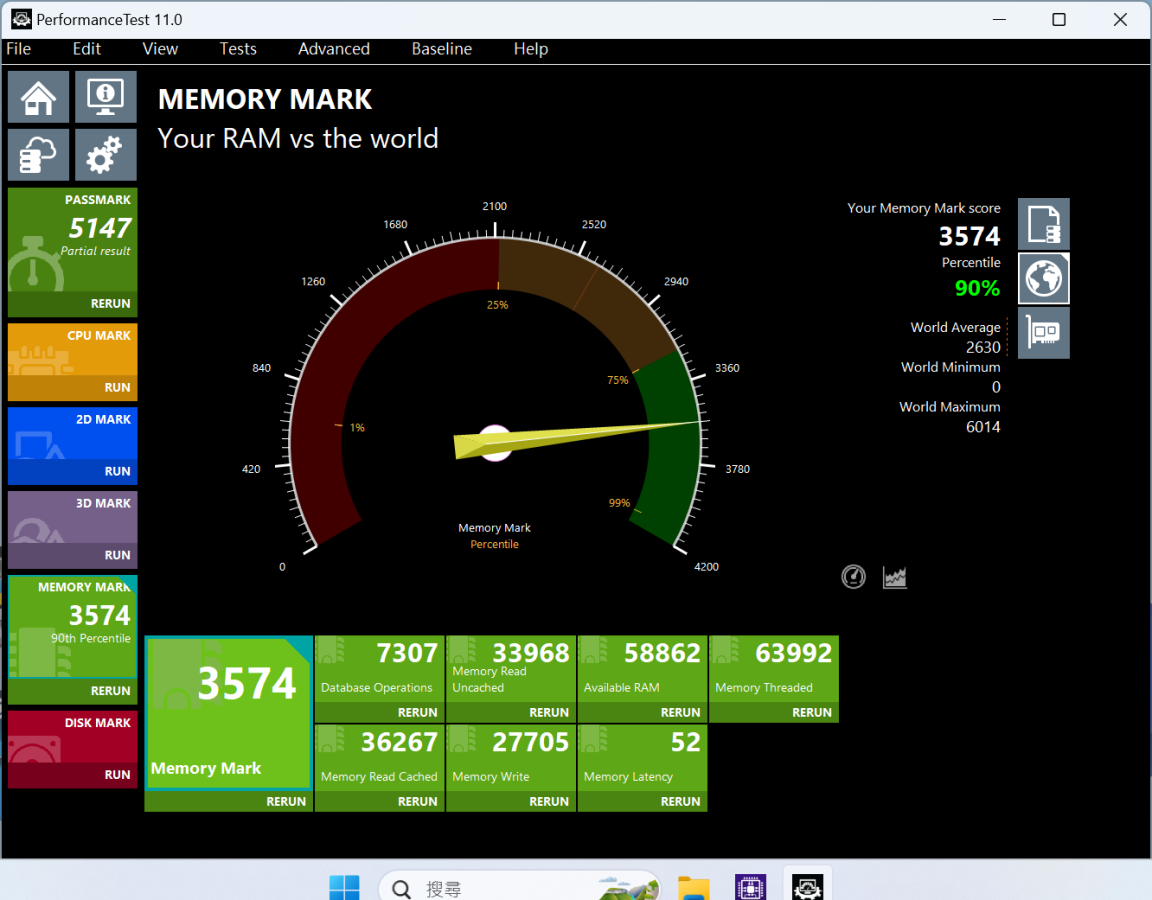Open the Help menu

coord(530,49)
